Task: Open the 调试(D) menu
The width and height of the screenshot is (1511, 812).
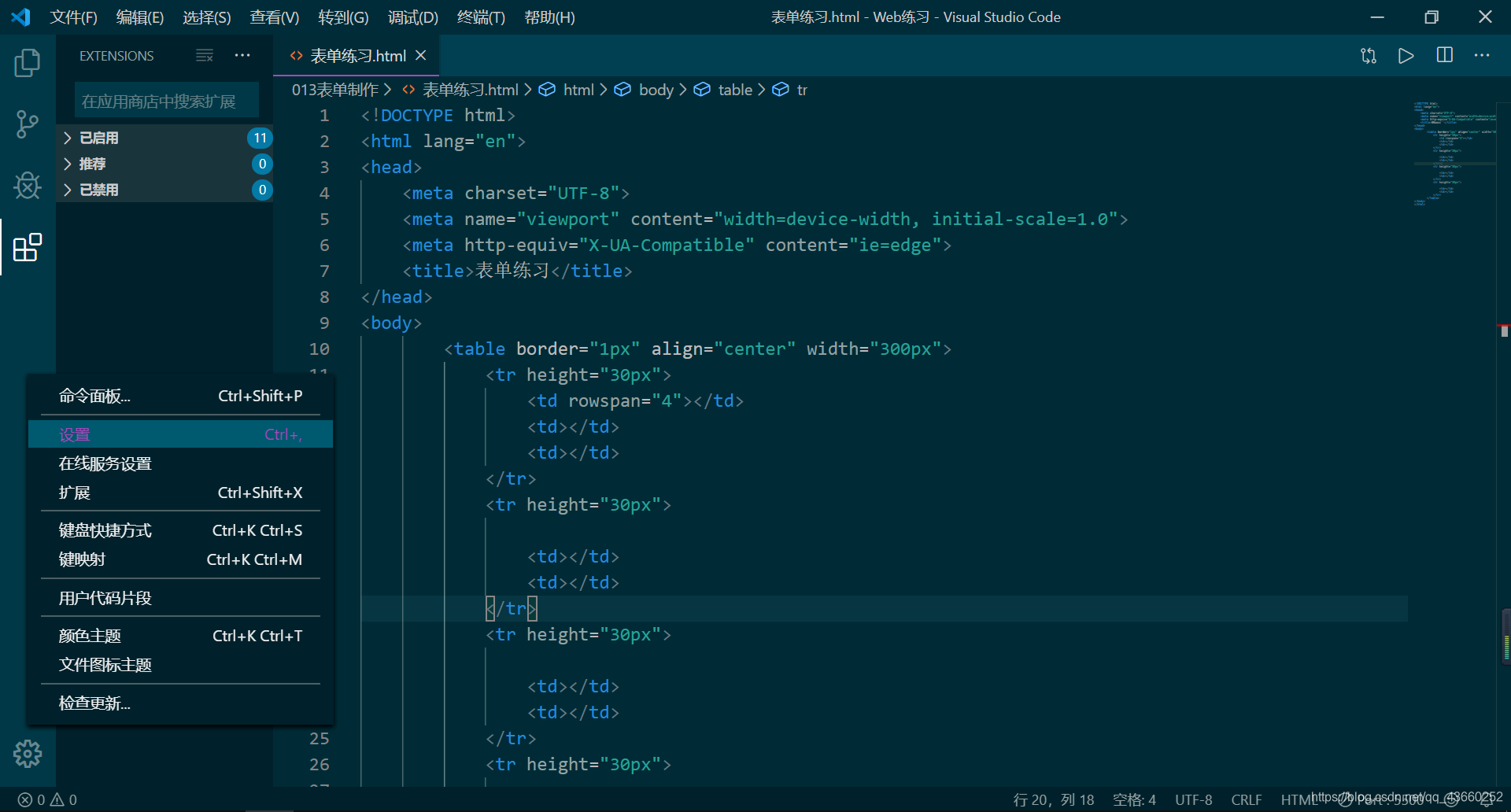Action: point(412,17)
